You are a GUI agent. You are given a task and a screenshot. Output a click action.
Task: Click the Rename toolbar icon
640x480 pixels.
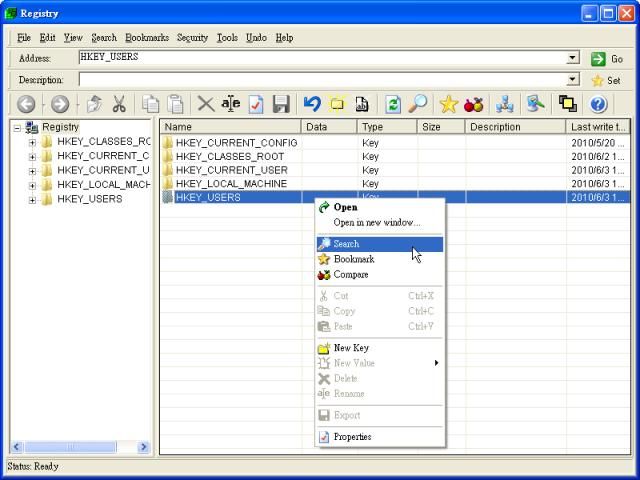231,104
